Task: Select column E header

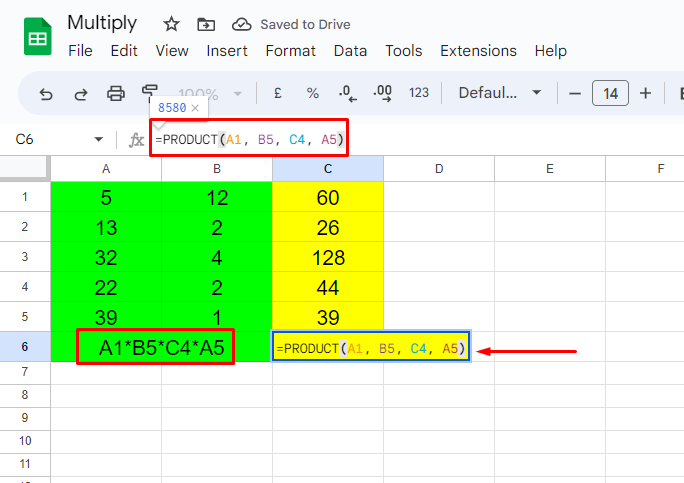Action: [550, 169]
